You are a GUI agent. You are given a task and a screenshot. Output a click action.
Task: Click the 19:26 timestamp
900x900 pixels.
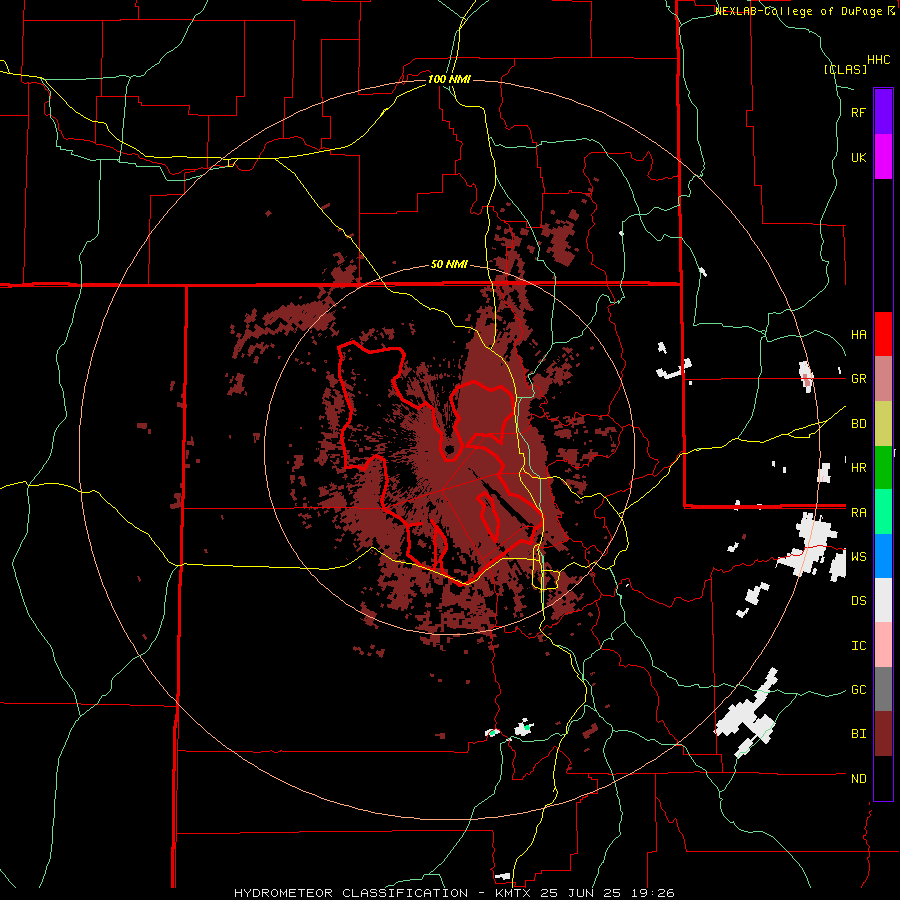point(654,893)
